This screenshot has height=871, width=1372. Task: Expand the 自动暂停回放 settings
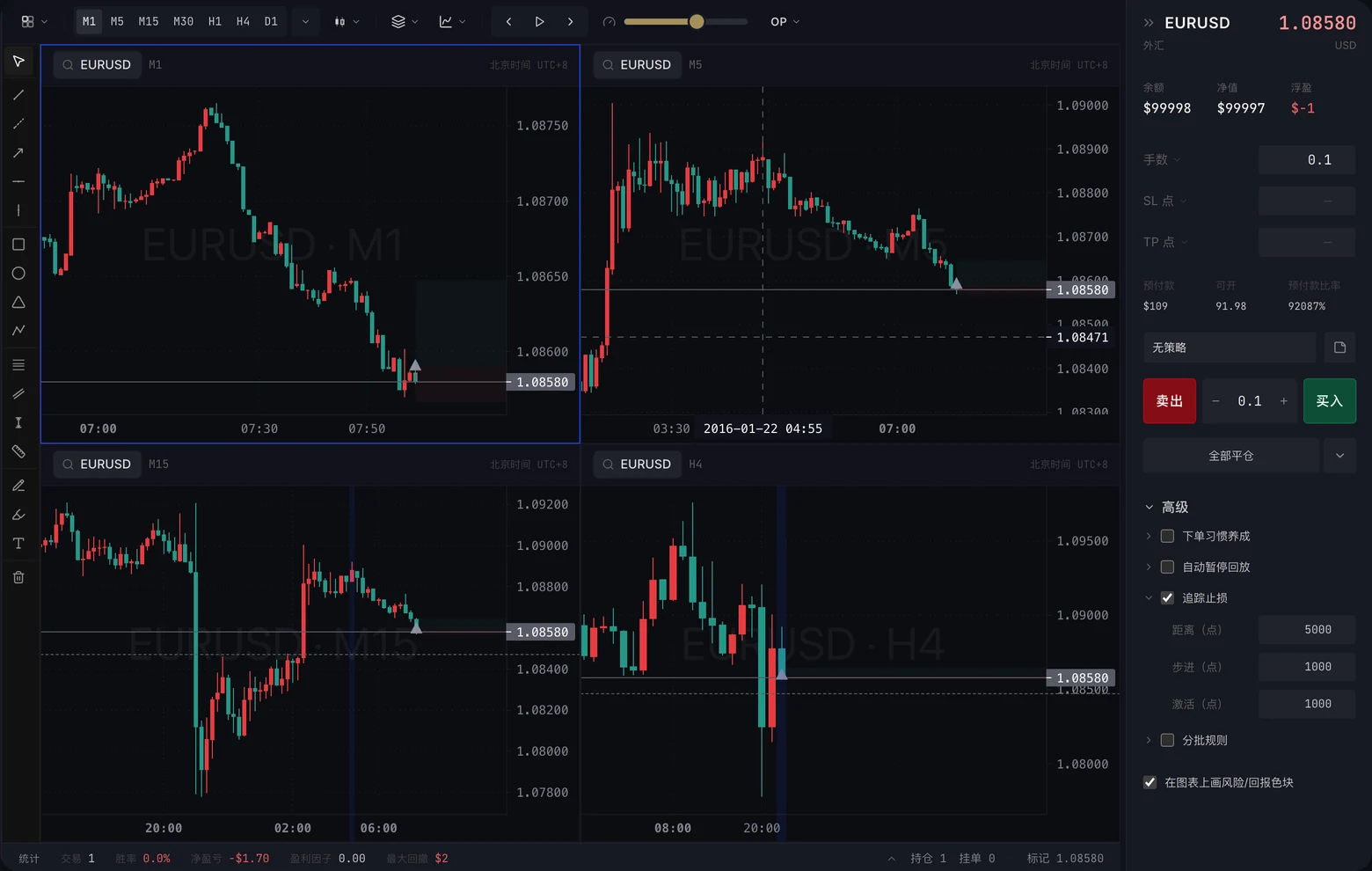coord(1149,567)
